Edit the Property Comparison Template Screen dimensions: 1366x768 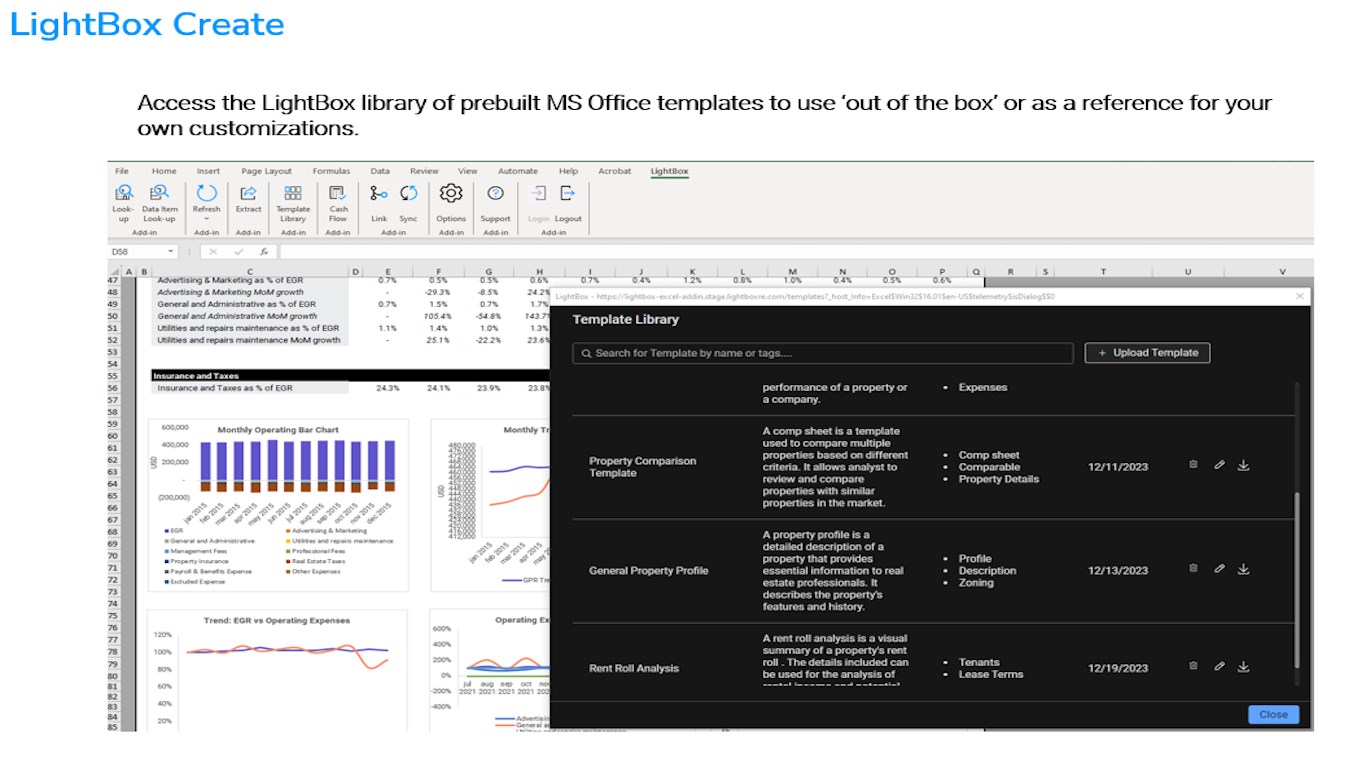[x=1219, y=465]
